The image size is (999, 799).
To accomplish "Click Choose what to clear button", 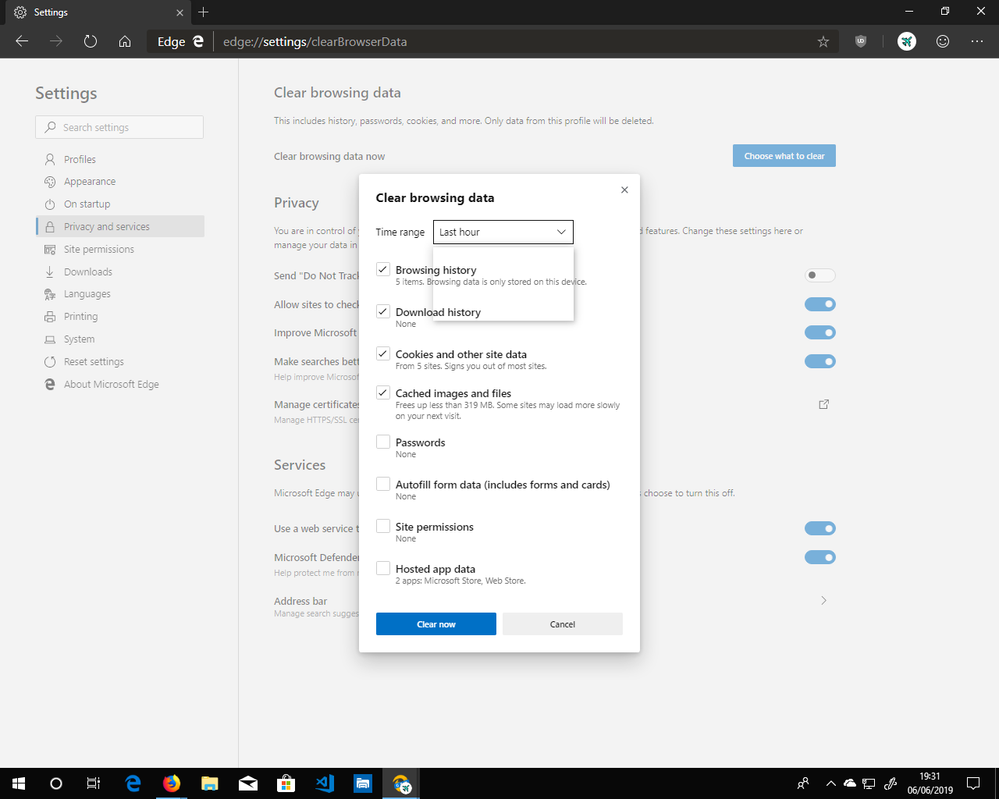I will (784, 155).
